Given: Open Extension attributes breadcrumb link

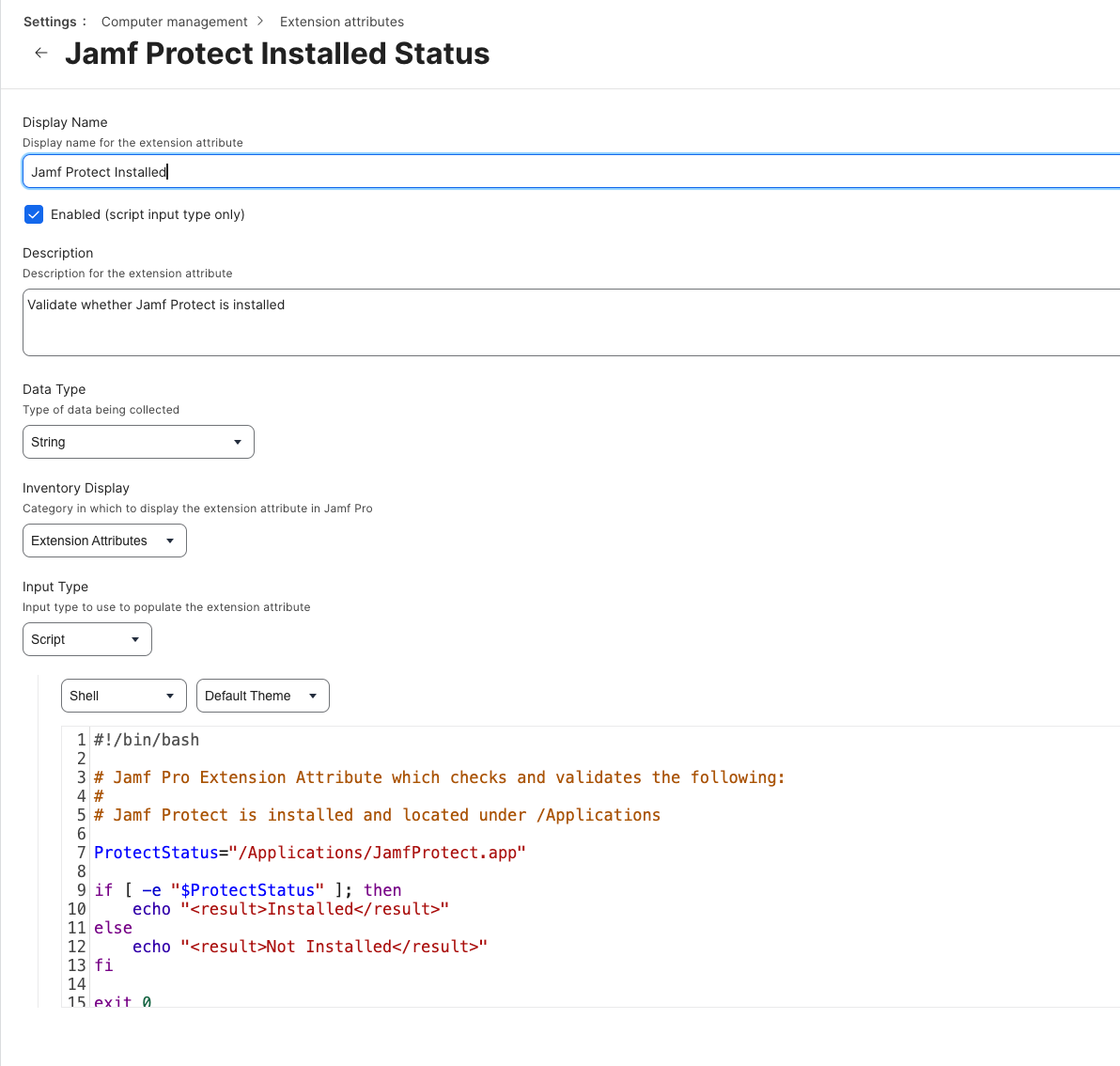Looking at the screenshot, I should tap(342, 22).
